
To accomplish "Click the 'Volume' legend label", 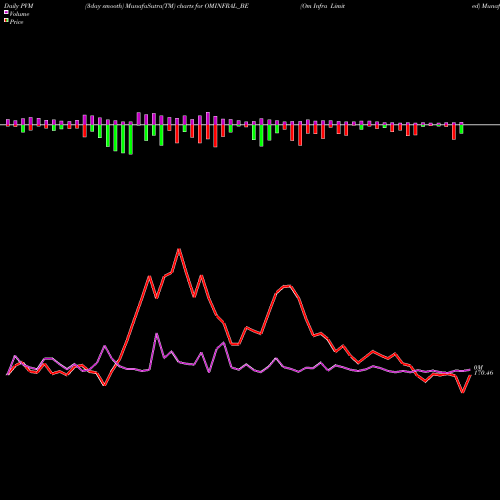I will tap(19, 14).
